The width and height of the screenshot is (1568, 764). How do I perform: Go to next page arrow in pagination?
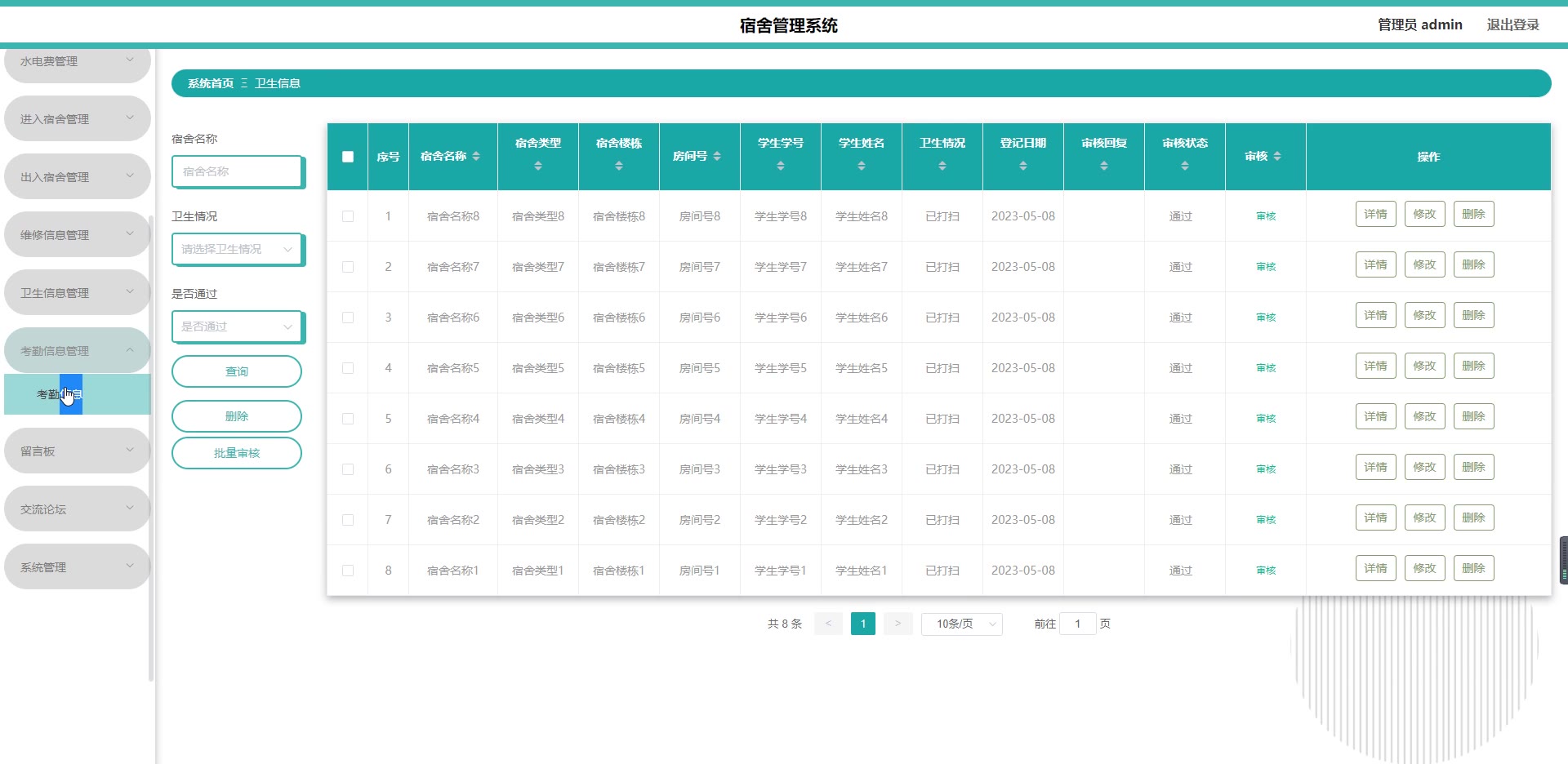coord(898,624)
